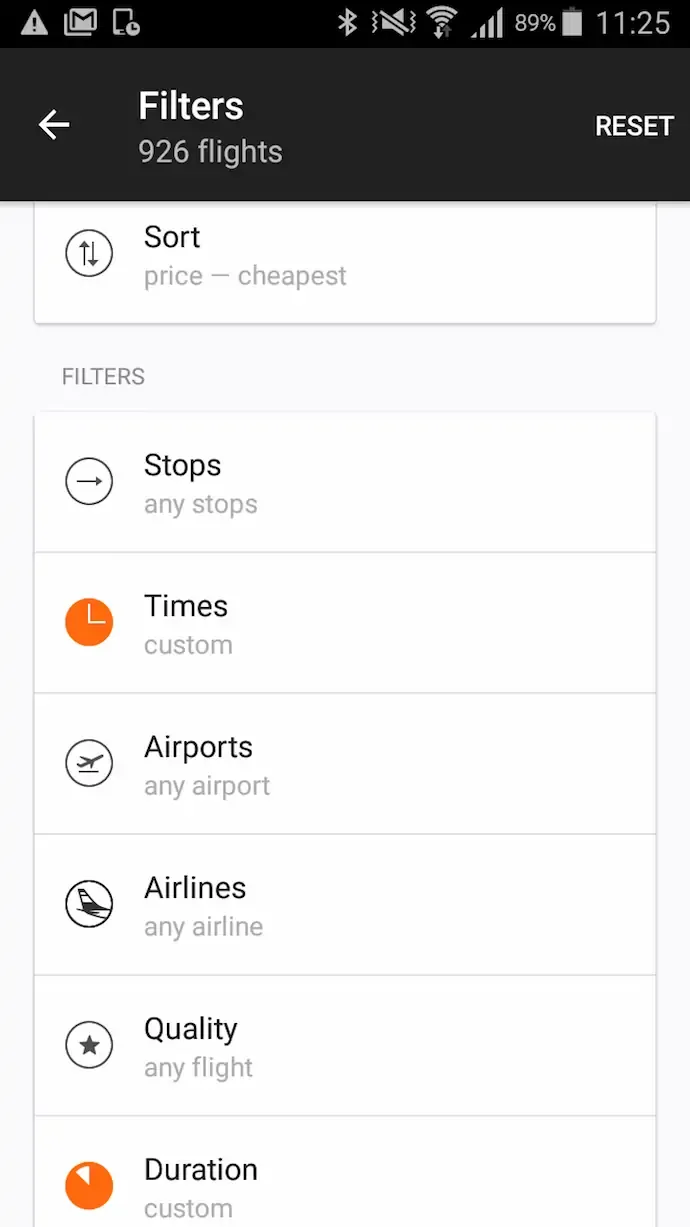The height and width of the screenshot is (1227, 690).
Task: Tap the battery indicator in status bar
Action: pos(572,23)
